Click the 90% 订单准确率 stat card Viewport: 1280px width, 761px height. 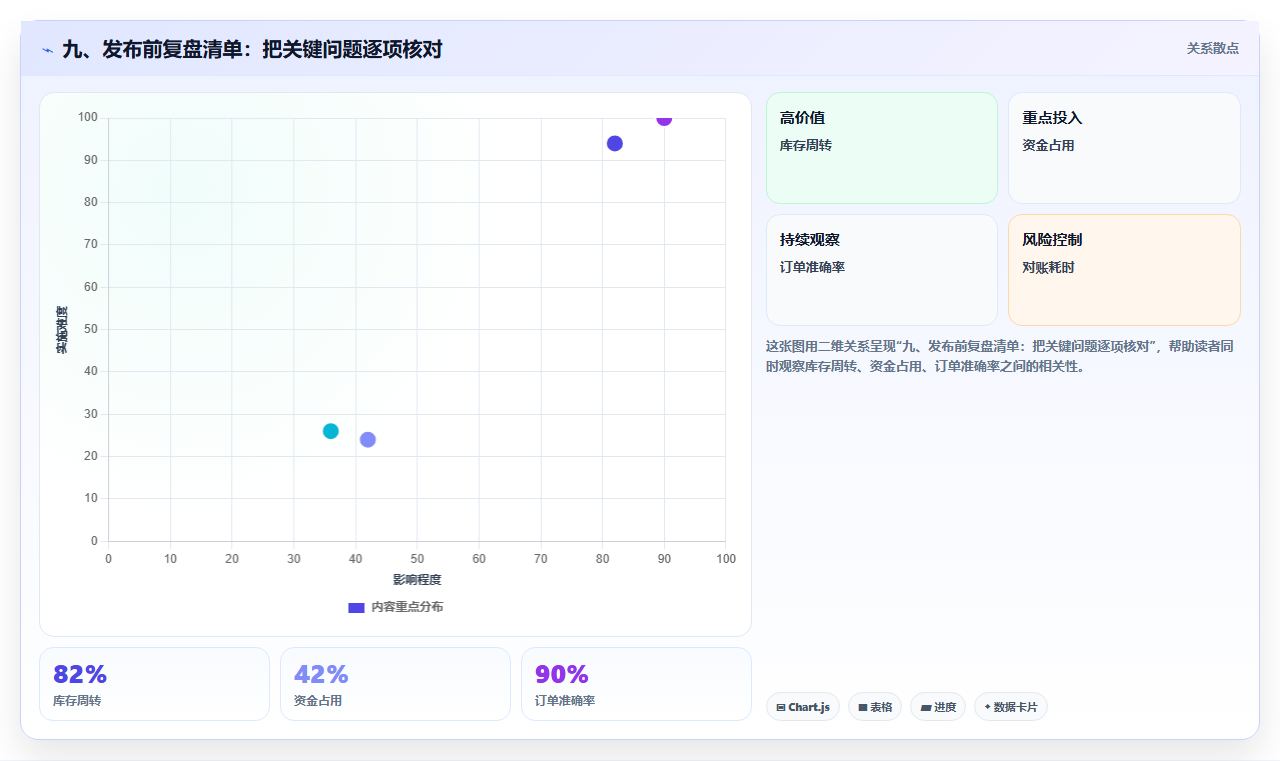(636, 684)
